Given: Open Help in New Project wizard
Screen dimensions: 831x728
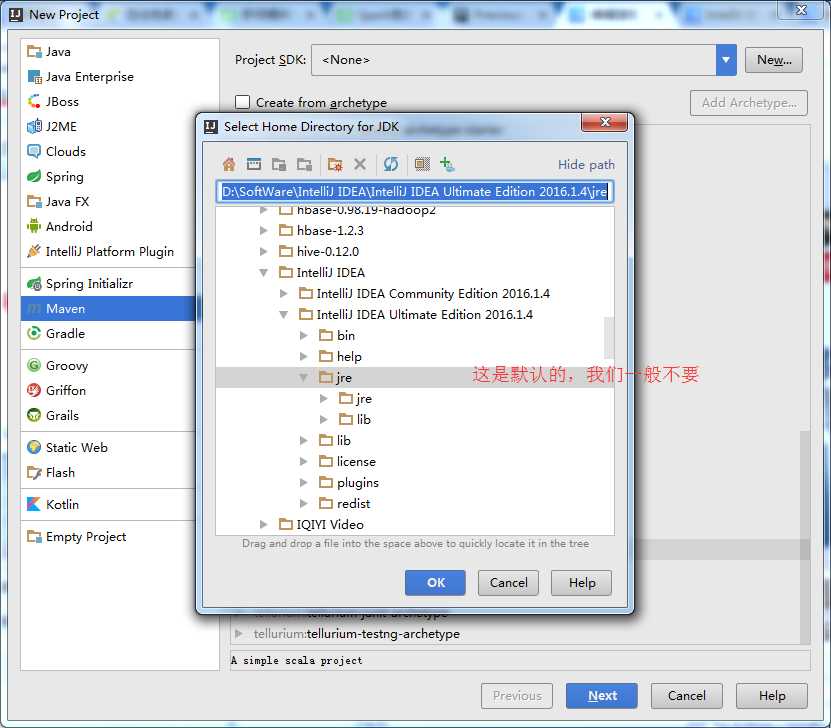Looking at the screenshot, I should pyautogui.click(x=772, y=696).
